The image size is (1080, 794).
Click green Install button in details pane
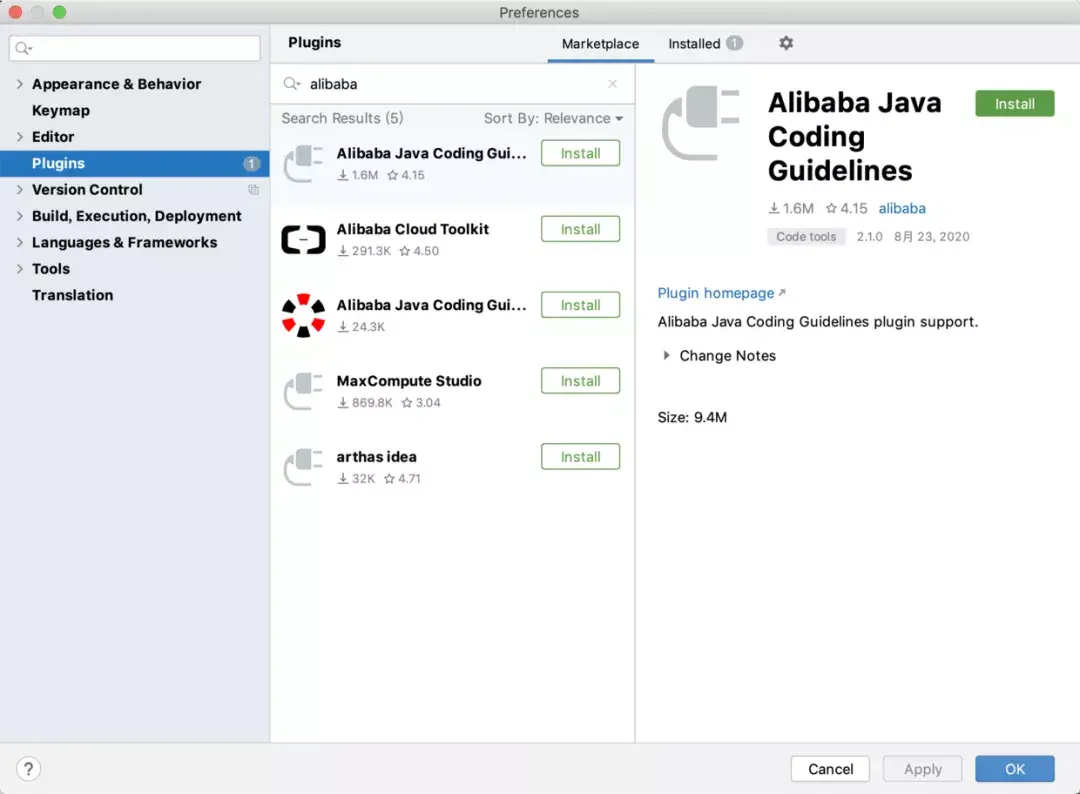(x=1015, y=103)
